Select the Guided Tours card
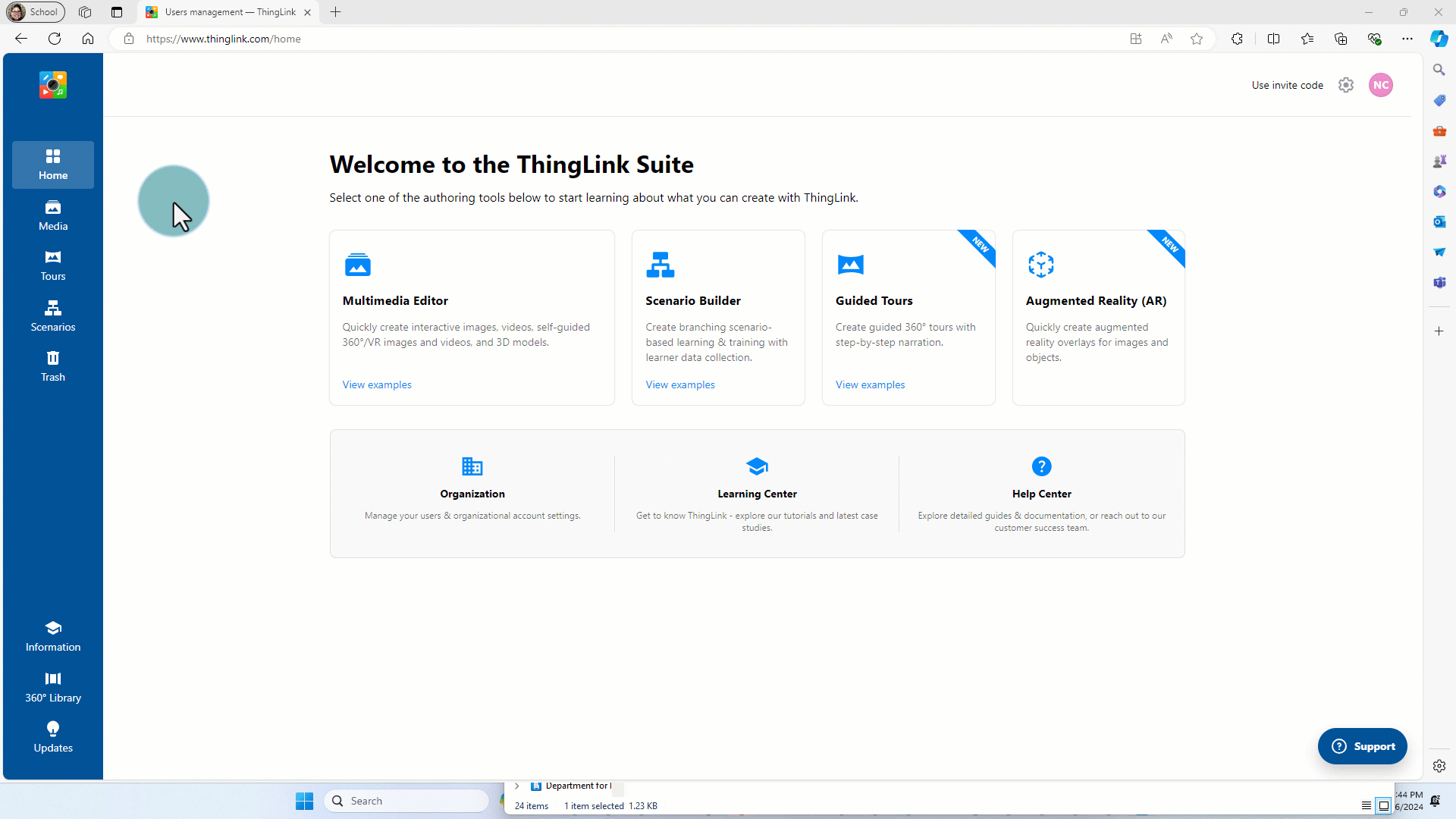Image resolution: width=1456 pixels, height=819 pixels. (908, 318)
